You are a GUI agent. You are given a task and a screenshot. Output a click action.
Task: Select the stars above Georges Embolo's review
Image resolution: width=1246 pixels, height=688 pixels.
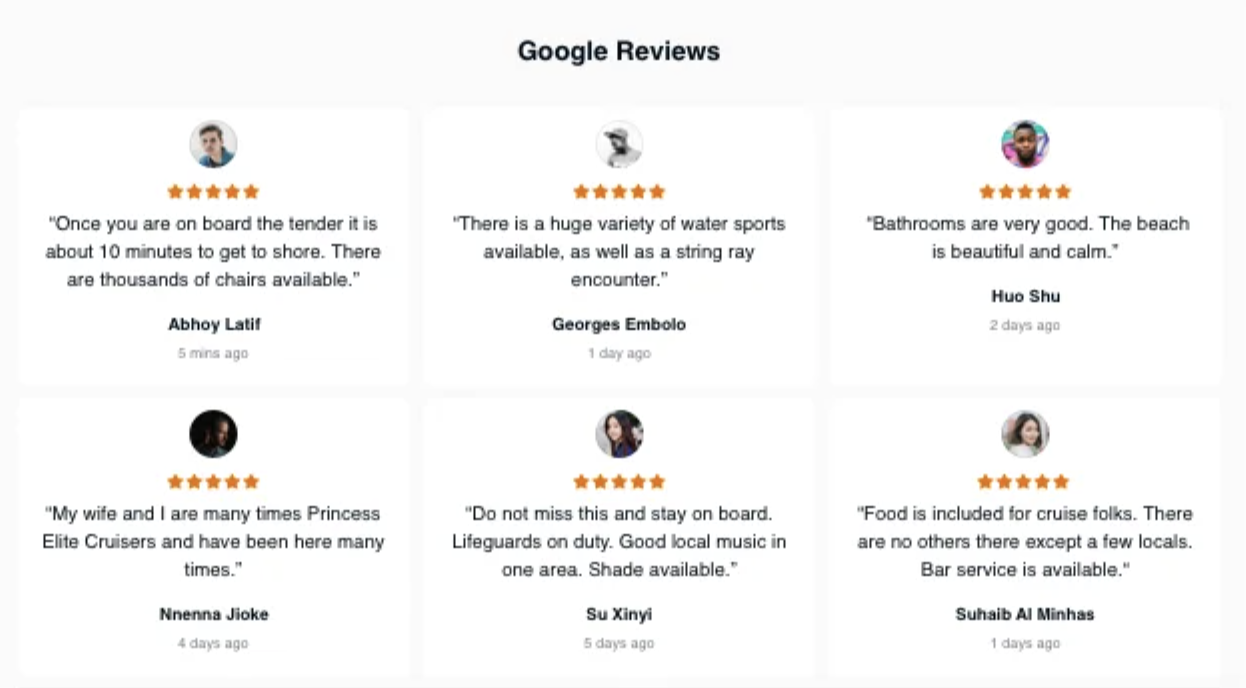[x=619, y=191]
